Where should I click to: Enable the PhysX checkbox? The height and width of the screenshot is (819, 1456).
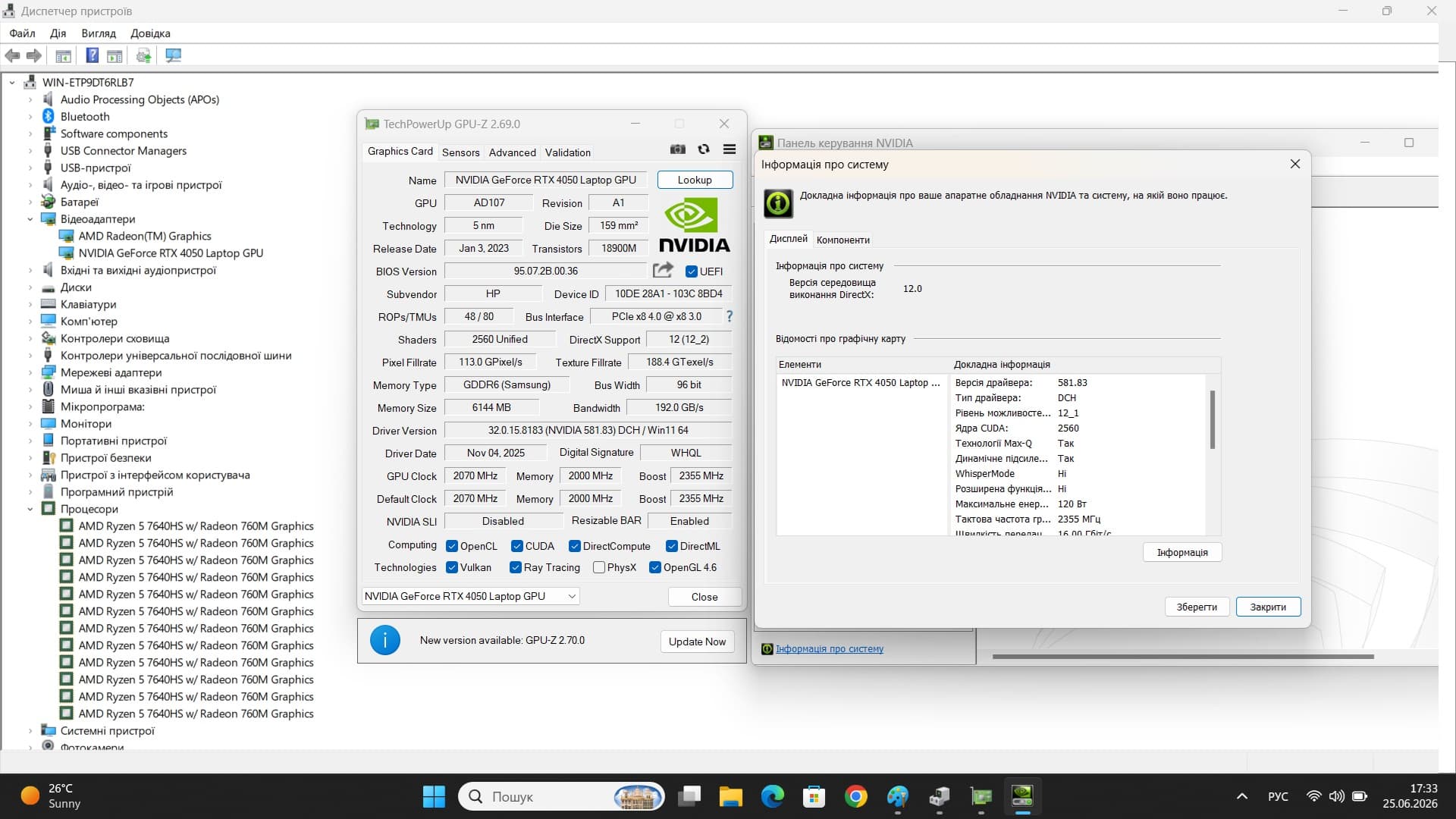599,567
